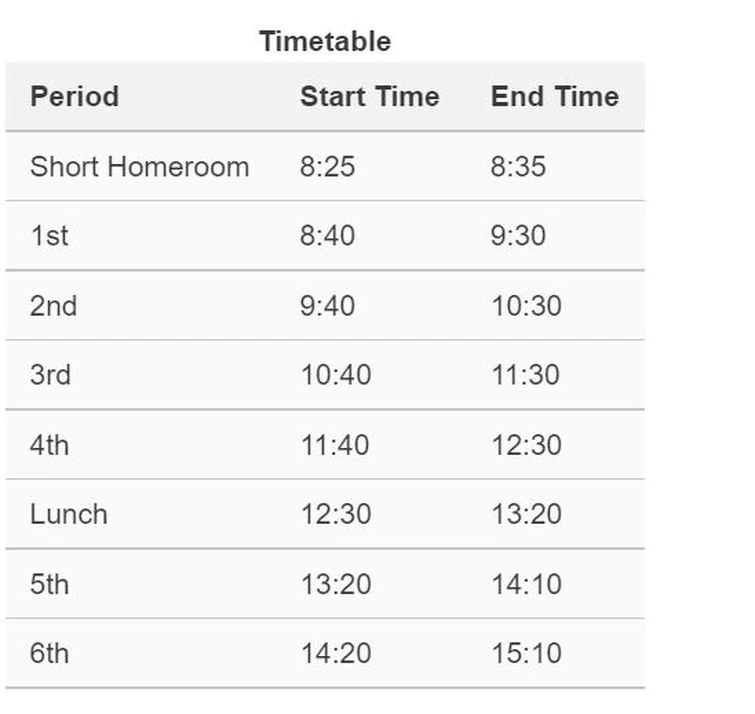755x714 pixels.
Task: Select the 5th period cell
Action: pyautogui.click(x=50, y=583)
